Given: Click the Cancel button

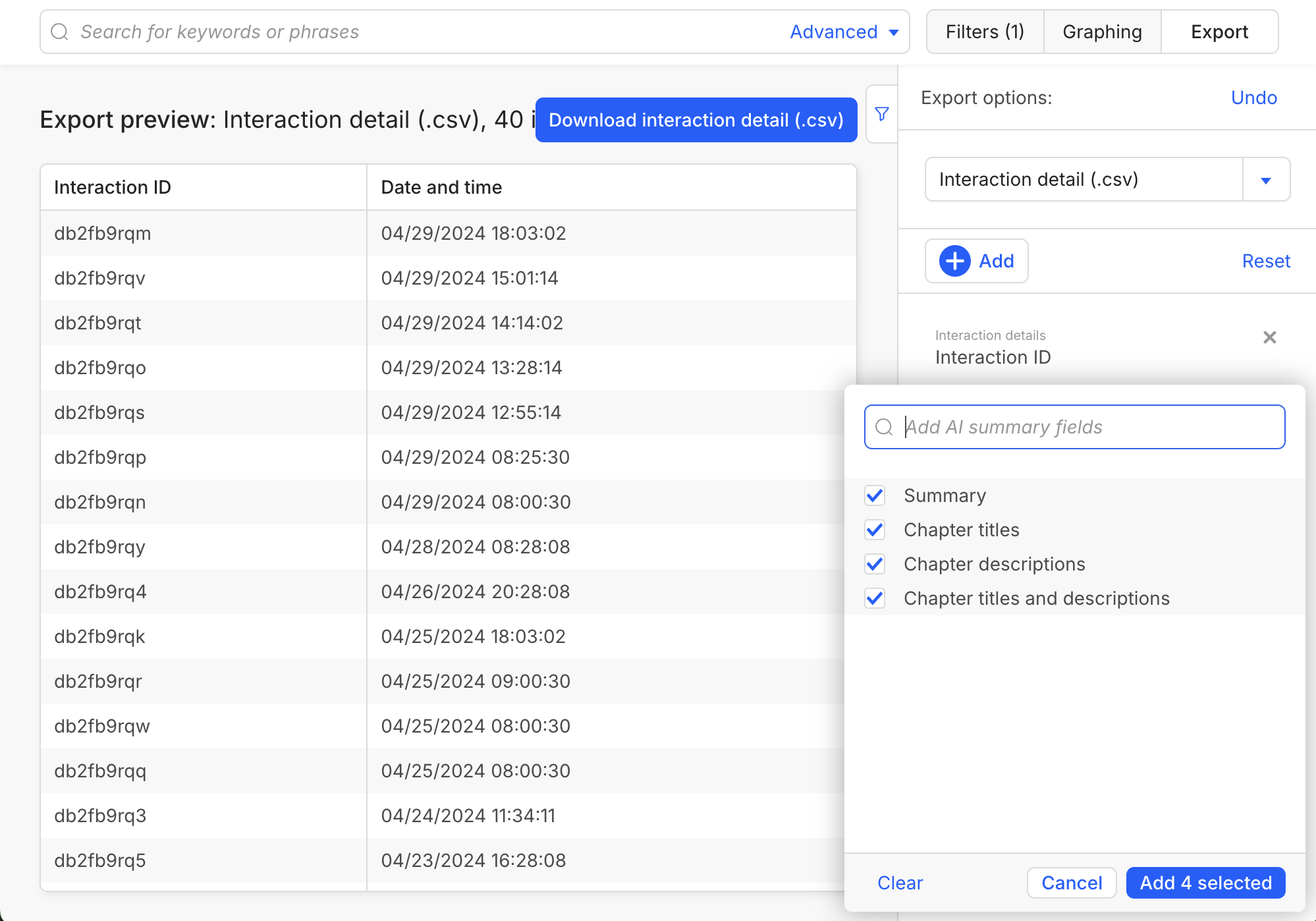Looking at the screenshot, I should (x=1072, y=883).
